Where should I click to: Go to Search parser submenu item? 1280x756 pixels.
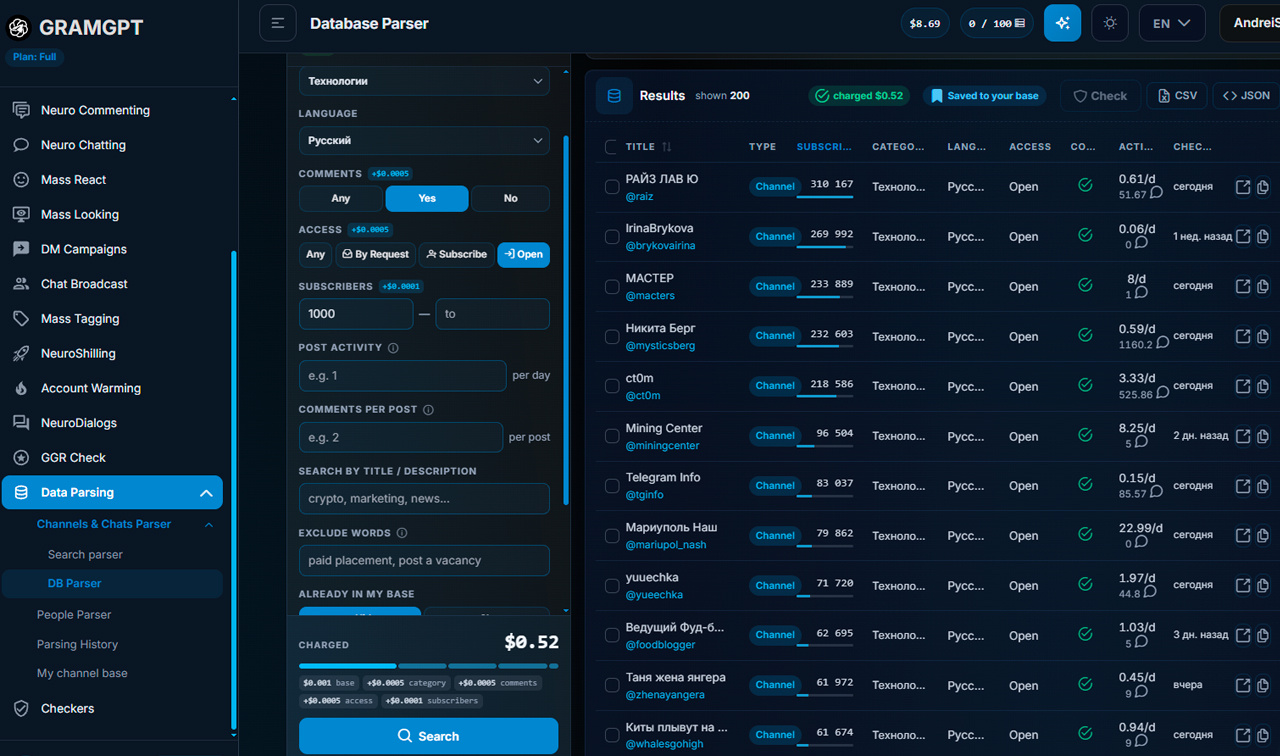point(85,554)
